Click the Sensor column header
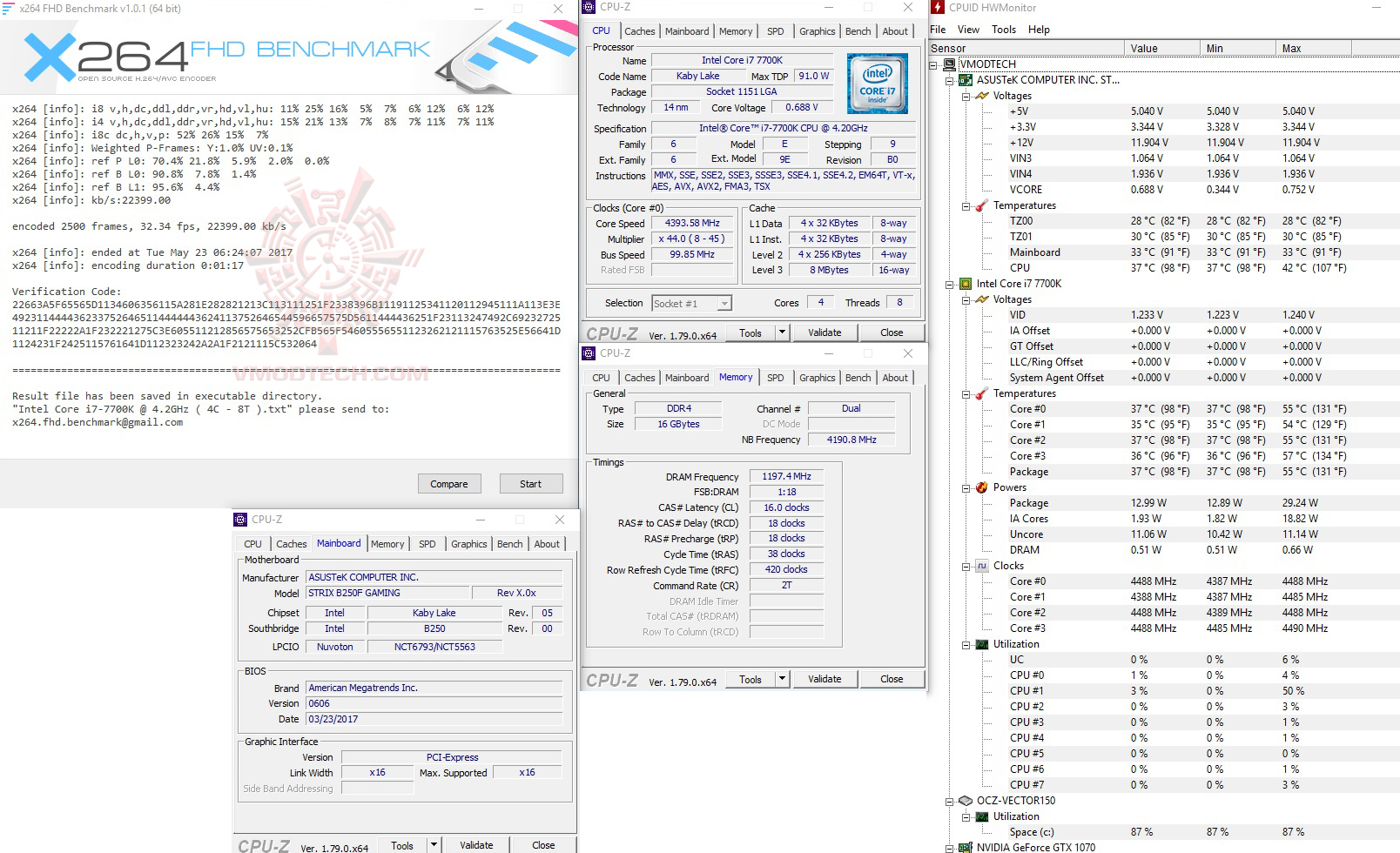 (1026, 49)
